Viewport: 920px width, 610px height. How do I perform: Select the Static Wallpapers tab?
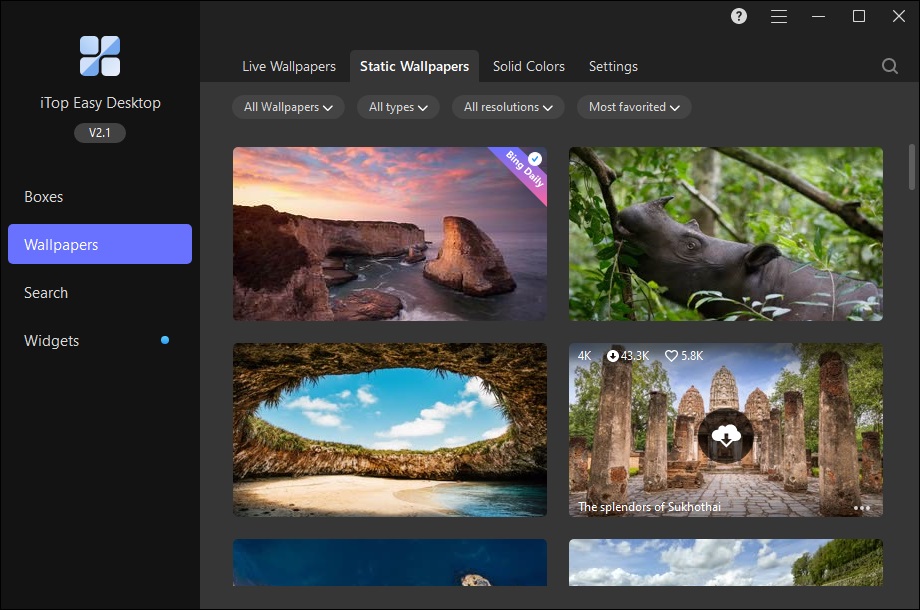coord(414,66)
